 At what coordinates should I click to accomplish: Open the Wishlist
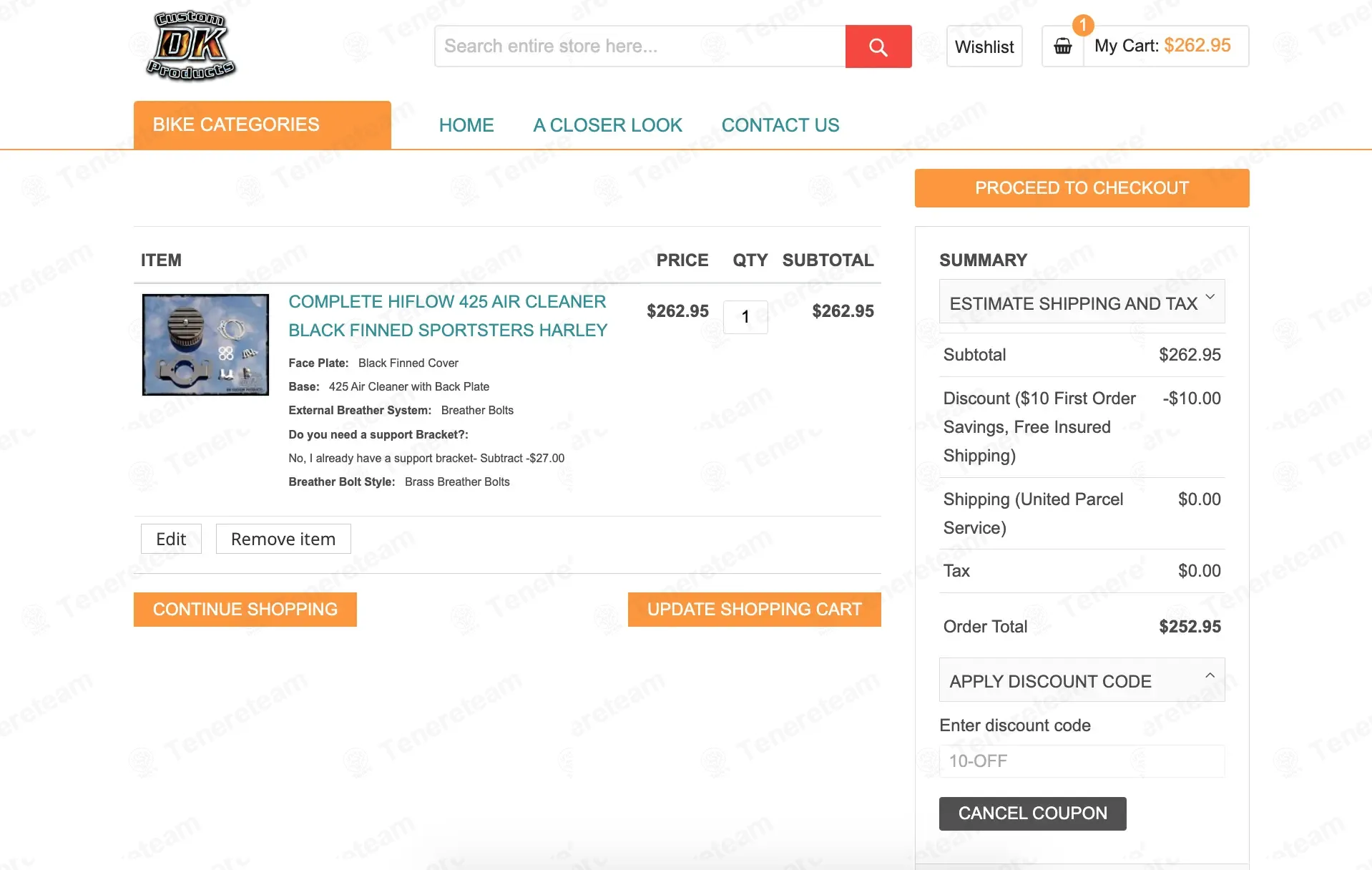pos(984,47)
